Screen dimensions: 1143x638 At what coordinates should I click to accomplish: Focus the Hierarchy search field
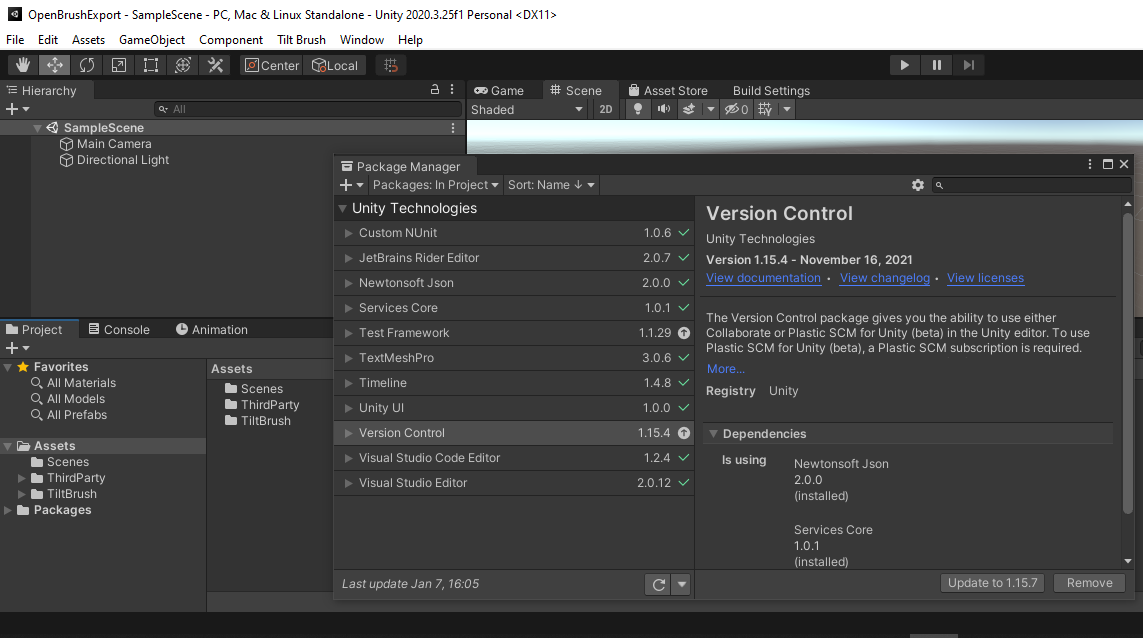point(308,109)
